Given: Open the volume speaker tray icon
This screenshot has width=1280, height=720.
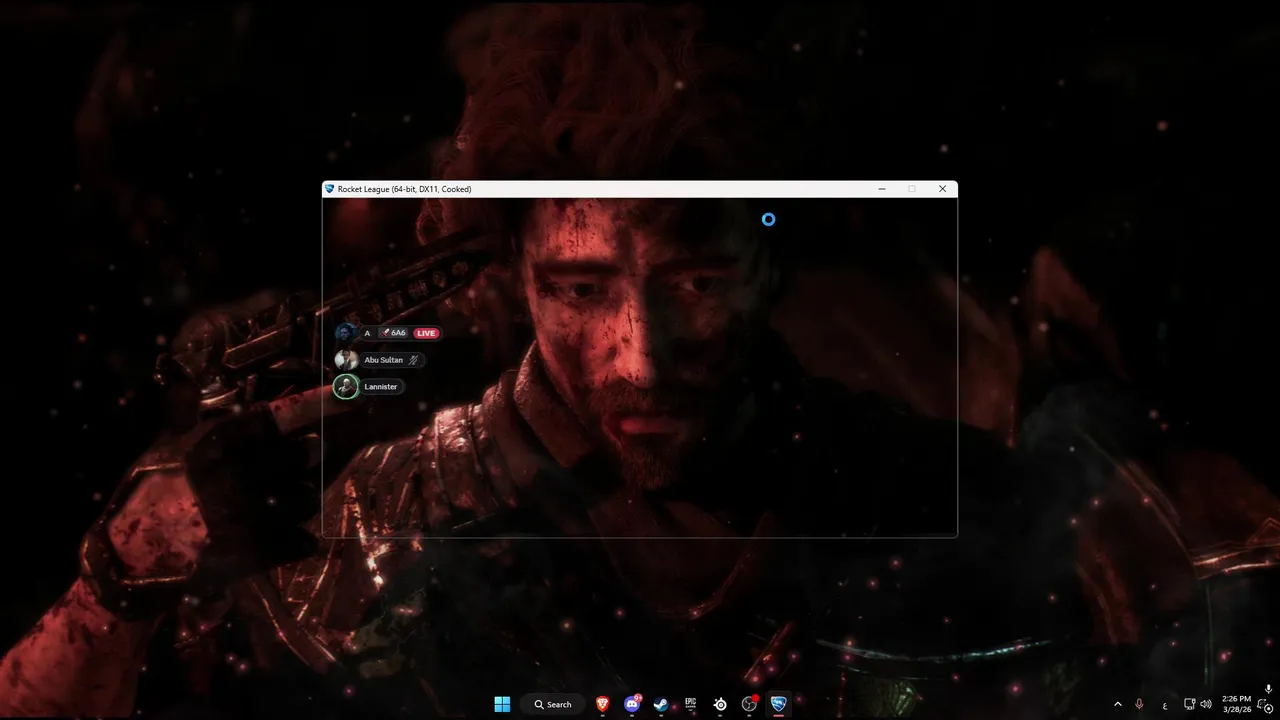Looking at the screenshot, I should 1206,704.
